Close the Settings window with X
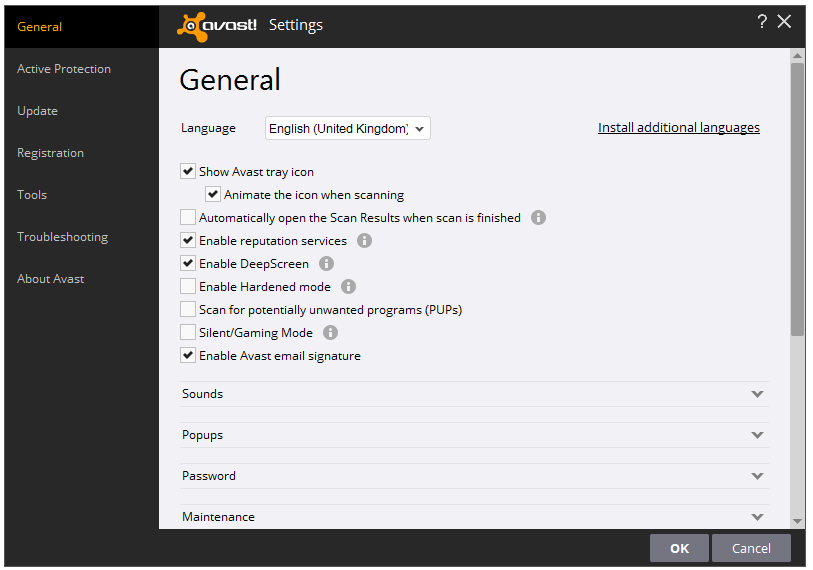The width and height of the screenshot is (813, 570). [784, 21]
